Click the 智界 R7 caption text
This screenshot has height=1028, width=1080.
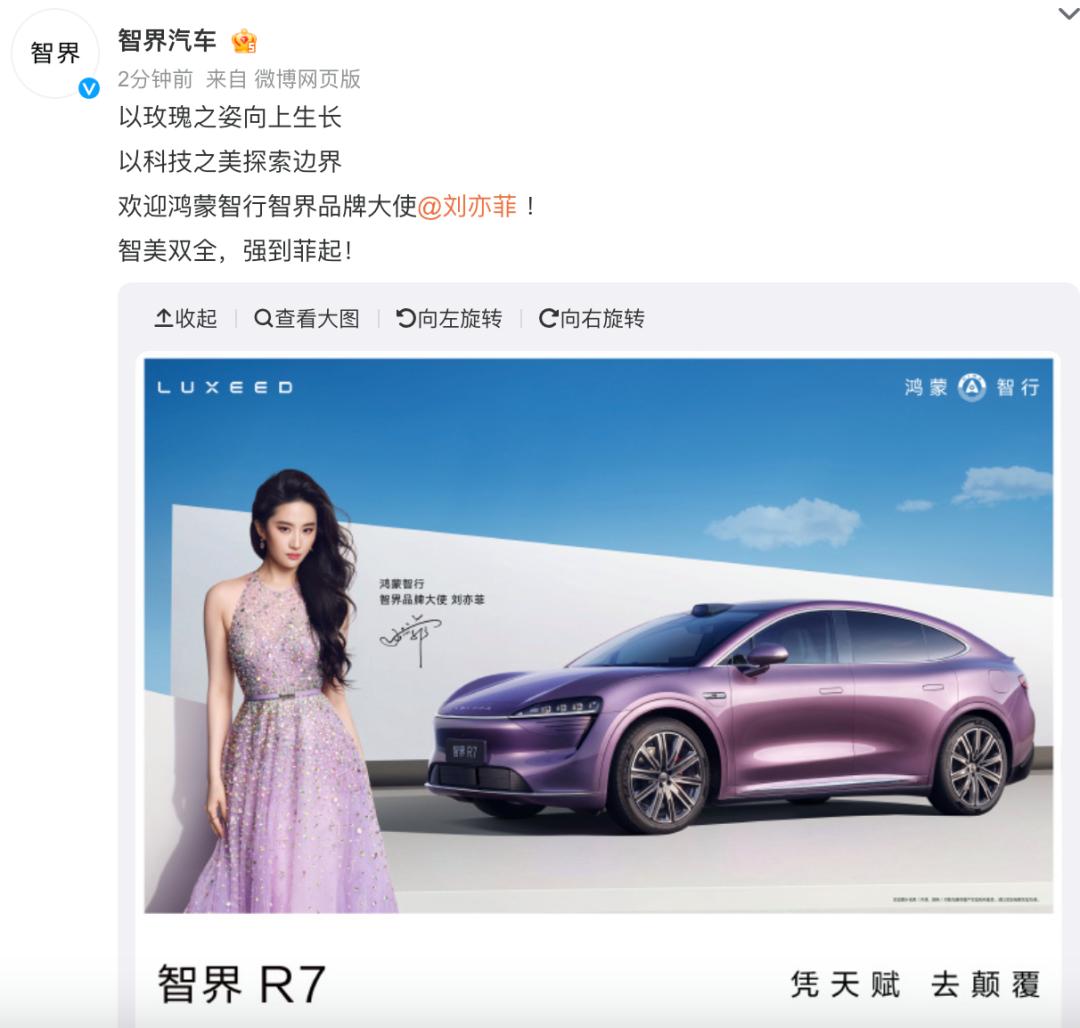241,984
